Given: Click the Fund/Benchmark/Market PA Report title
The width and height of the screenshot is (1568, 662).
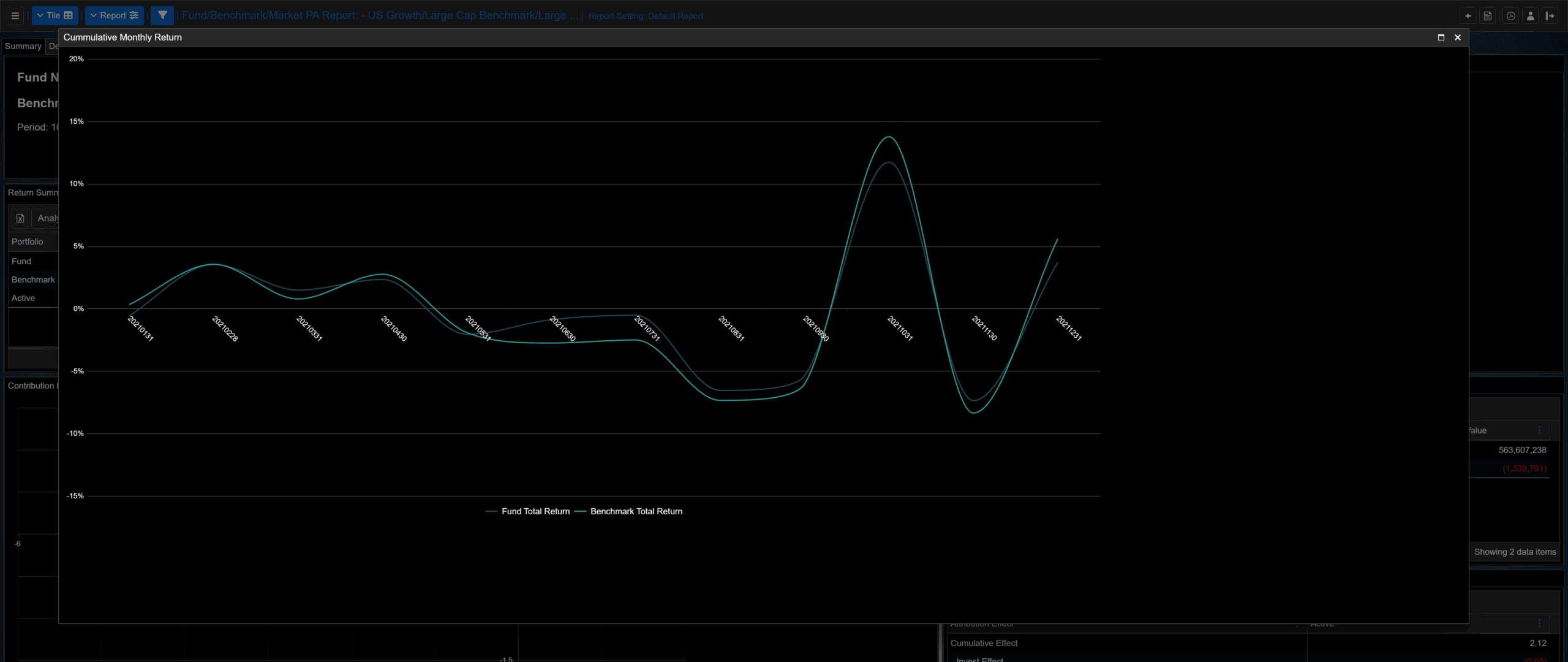Looking at the screenshot, I should tap(380, 15).
